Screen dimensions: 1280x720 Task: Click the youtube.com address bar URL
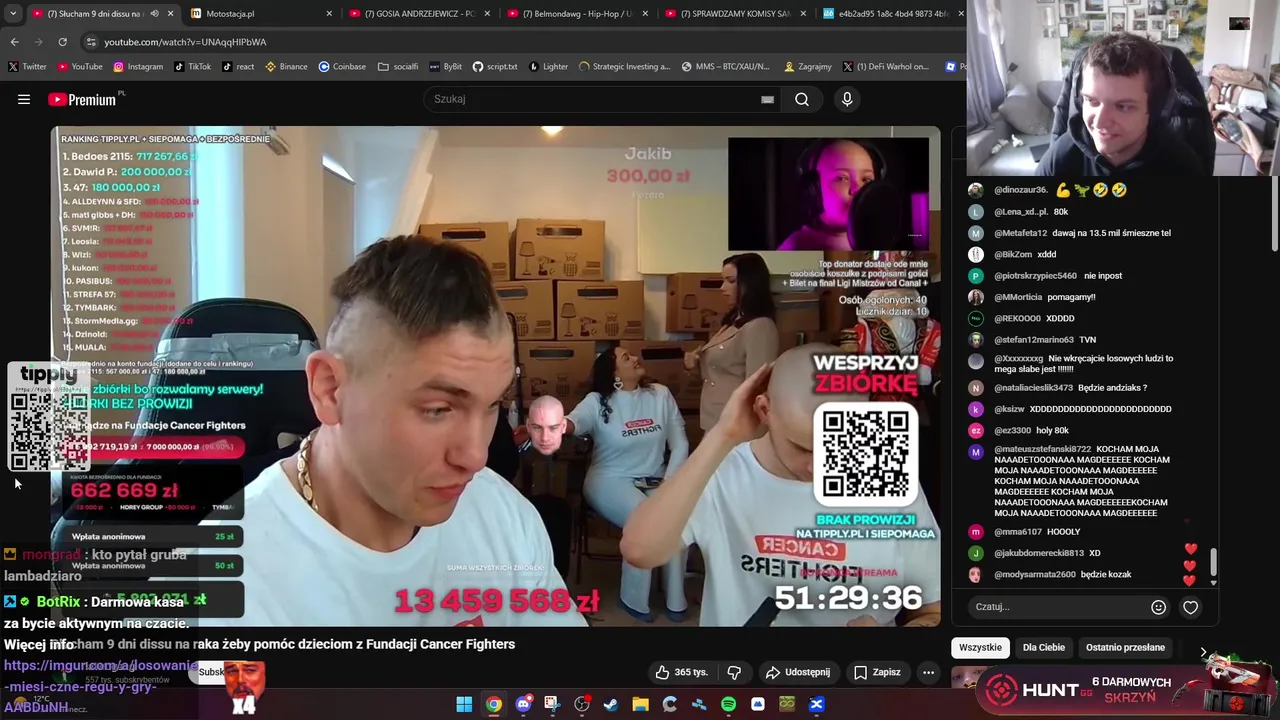tap(185, 42)
